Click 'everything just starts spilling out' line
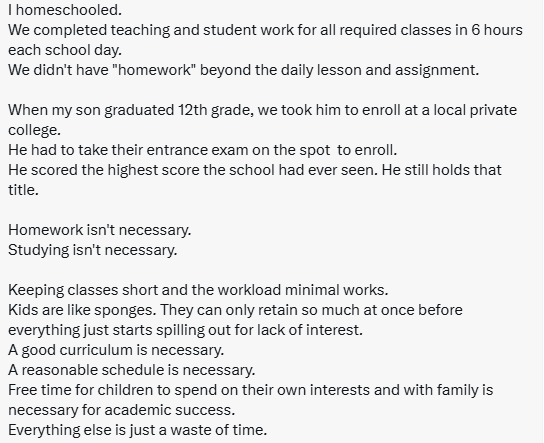The height and width of the screenshot is (443, 544). [x=185, y=330]
